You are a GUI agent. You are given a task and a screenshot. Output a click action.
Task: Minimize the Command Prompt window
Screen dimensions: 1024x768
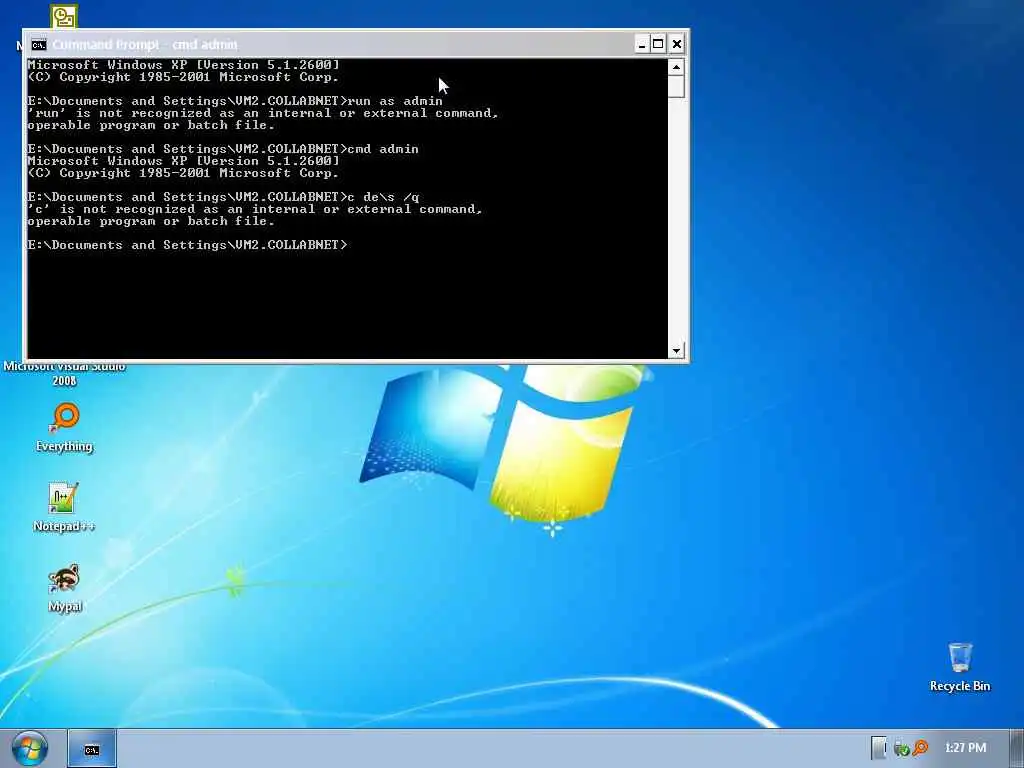641,44
